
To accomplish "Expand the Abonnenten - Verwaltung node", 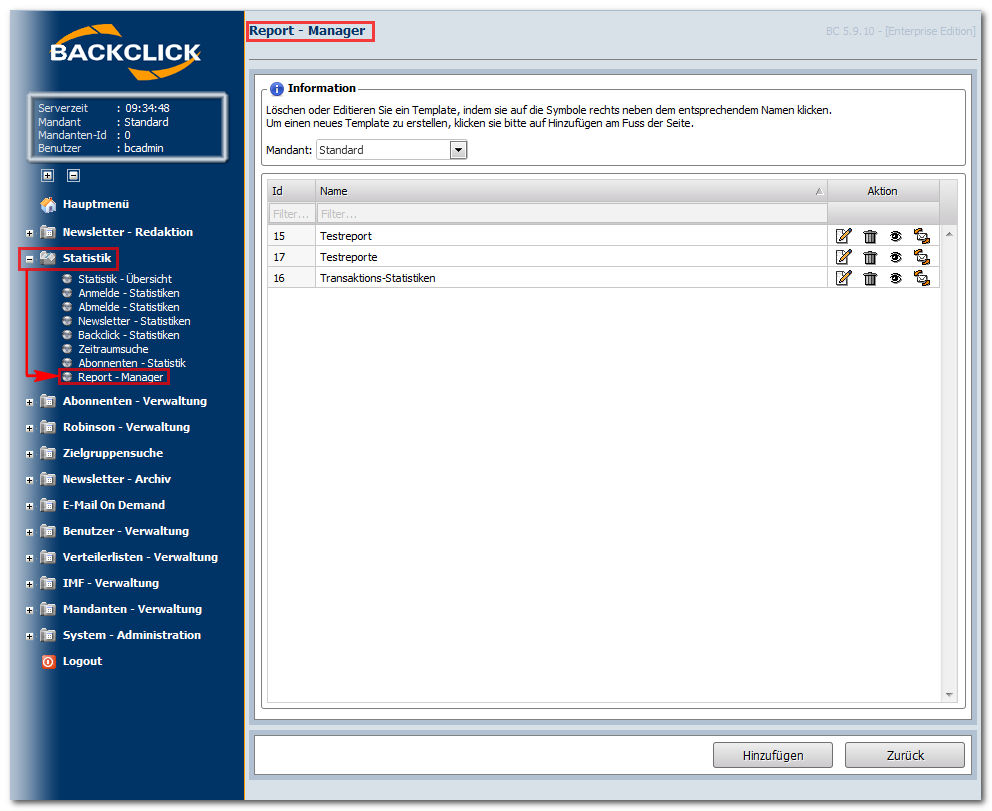I will pos(29,402).
